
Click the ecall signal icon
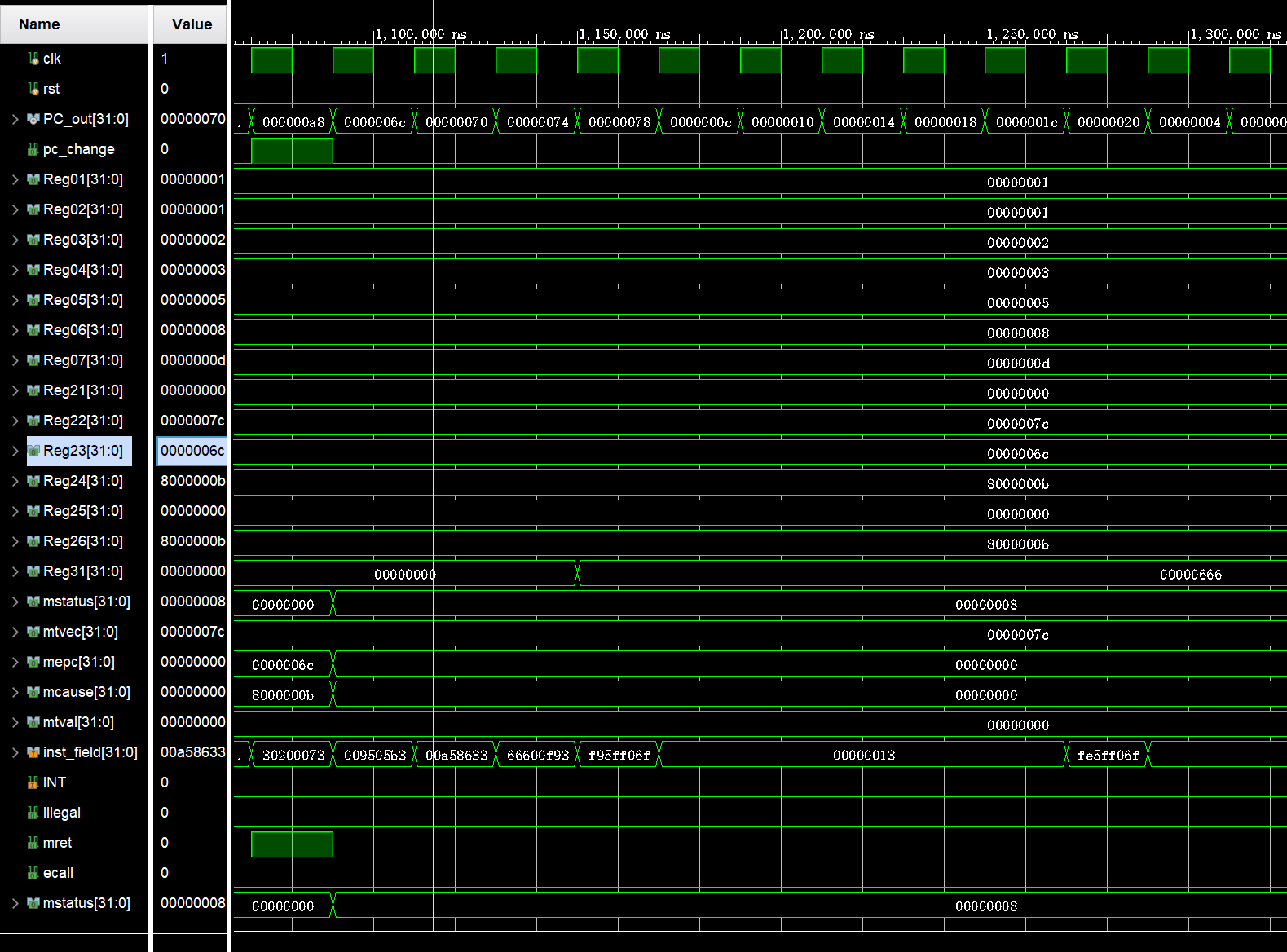[x=33, y=873]
